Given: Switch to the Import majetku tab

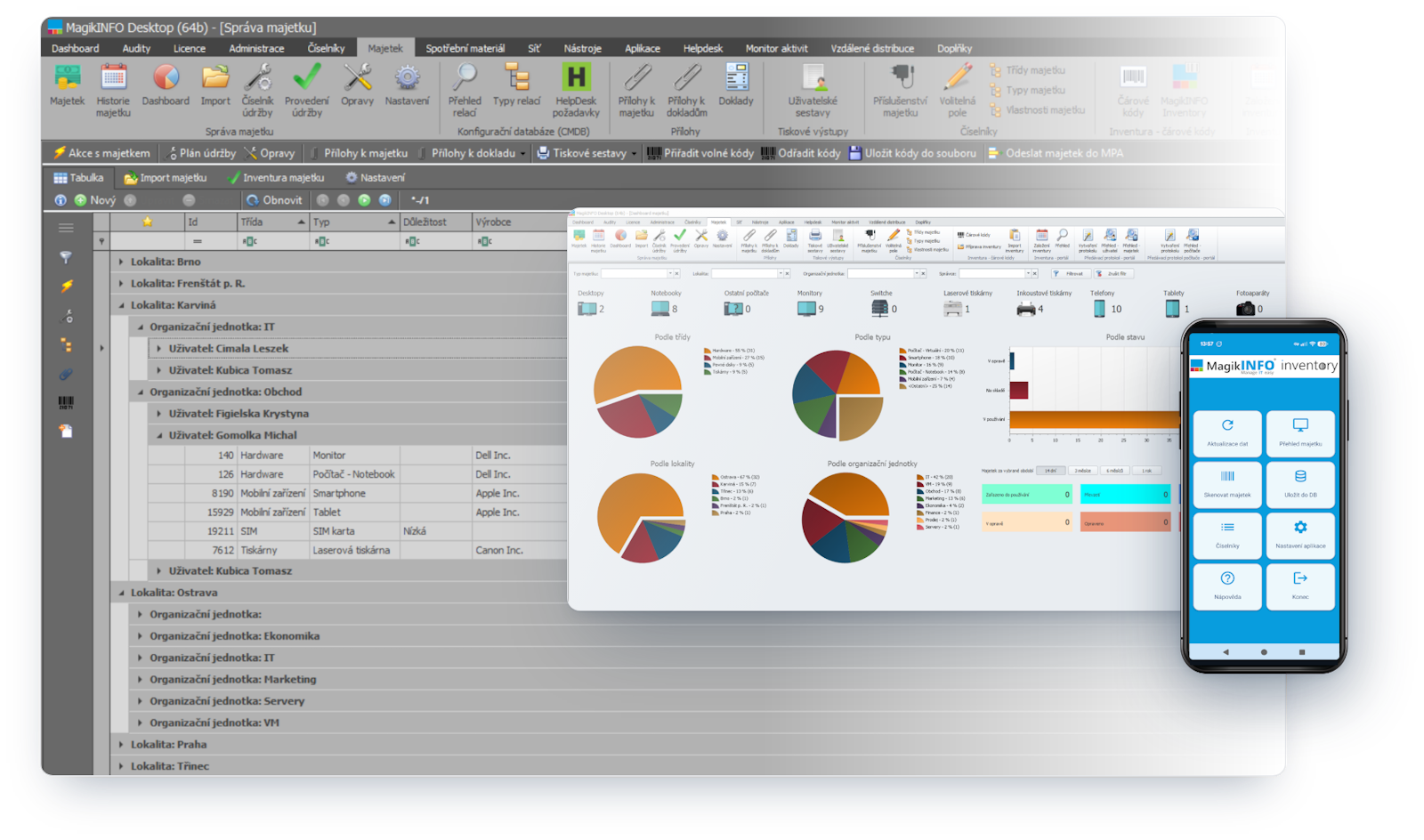Looking at the screenshot, I should coord(166,178).
